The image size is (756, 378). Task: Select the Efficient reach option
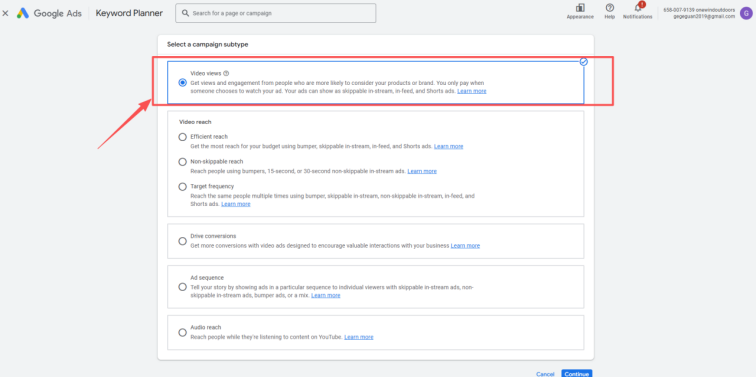pyautogui.click(x=182, y=137)
